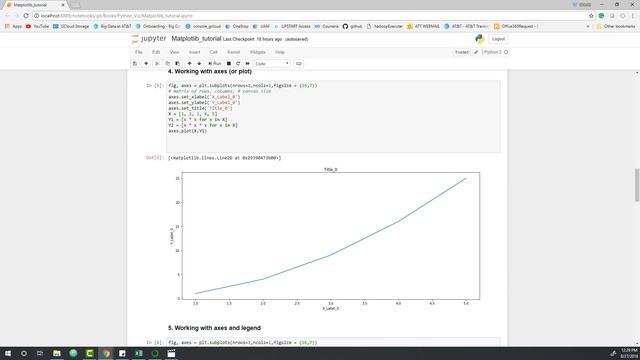Bookmark this page with star icon
The width and height of the screenshot is (640, 360).
[591, 16]
